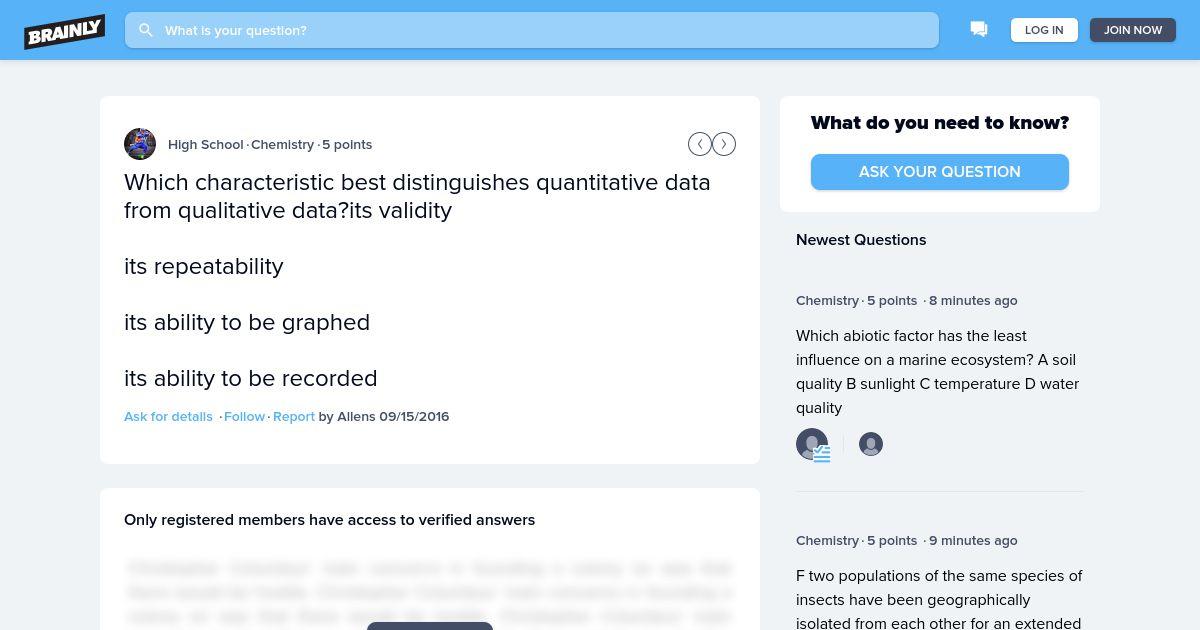
Task: Open the abiotic factor marine ecosystem question
Action: [x=938, y=372]
